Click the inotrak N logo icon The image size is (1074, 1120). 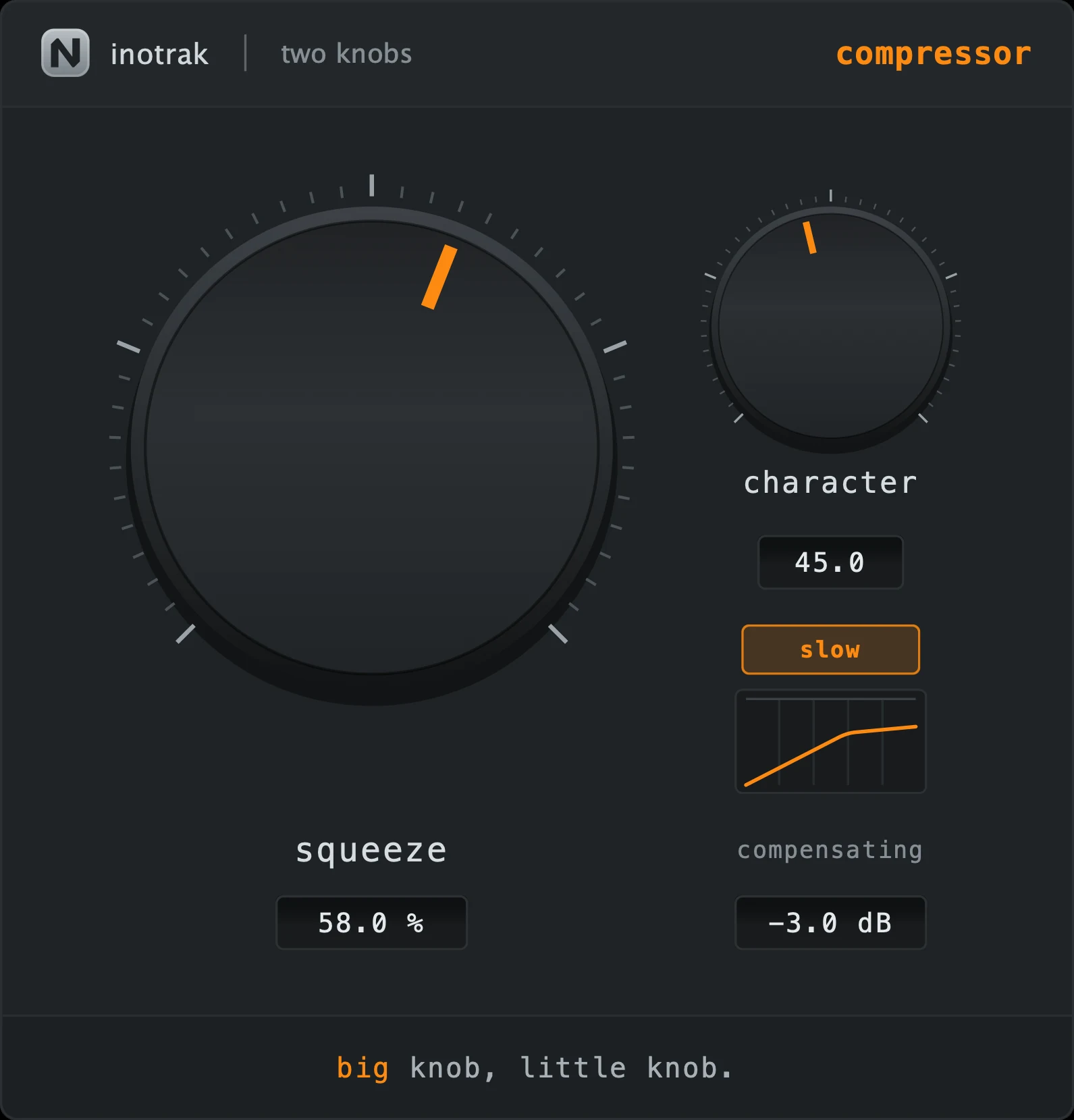pos(65,53)
